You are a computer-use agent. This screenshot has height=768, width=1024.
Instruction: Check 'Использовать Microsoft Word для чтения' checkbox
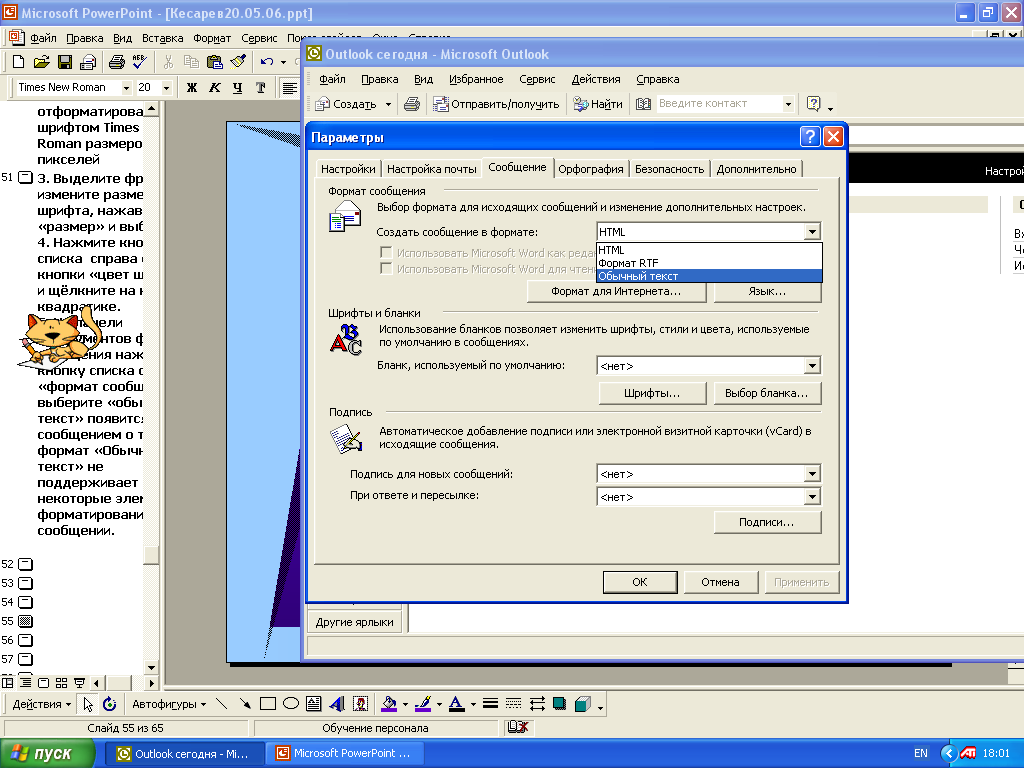pyautogui.click(x=386, y=268)
